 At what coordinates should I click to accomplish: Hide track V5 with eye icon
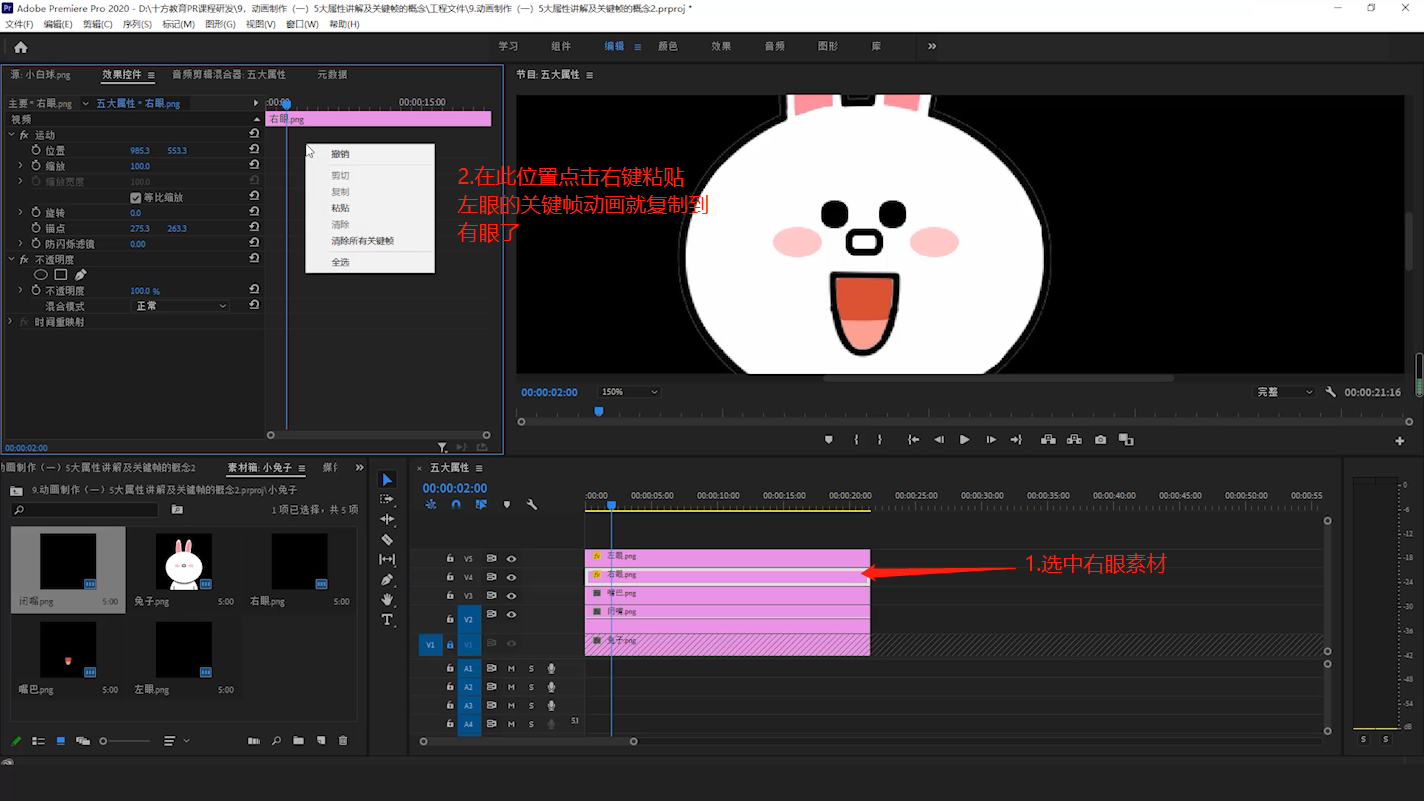pos(511,559)
